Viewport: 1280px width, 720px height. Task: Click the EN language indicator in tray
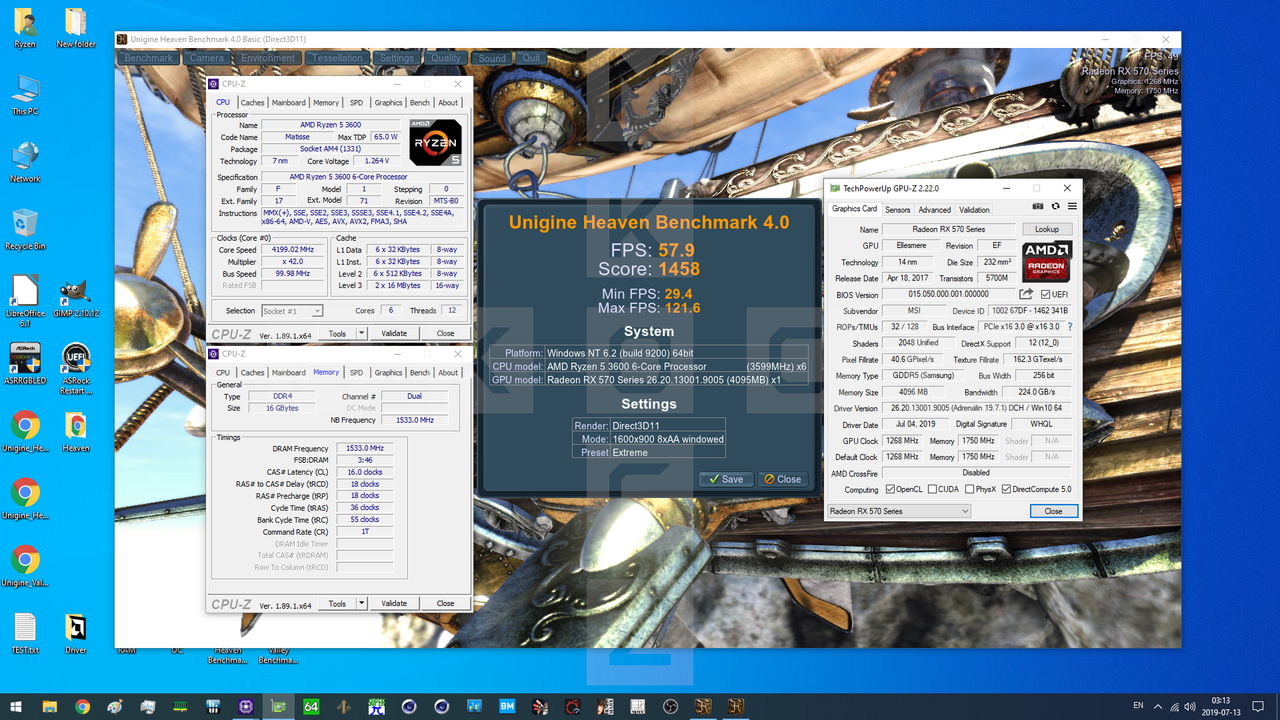coord(1138,706)
